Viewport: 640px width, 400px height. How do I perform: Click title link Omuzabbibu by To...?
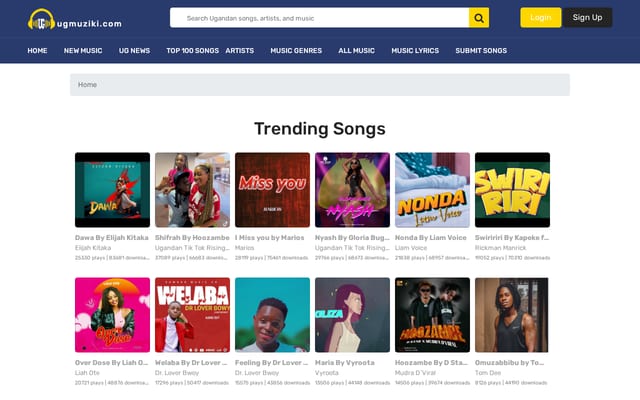(x=509, y=362)
